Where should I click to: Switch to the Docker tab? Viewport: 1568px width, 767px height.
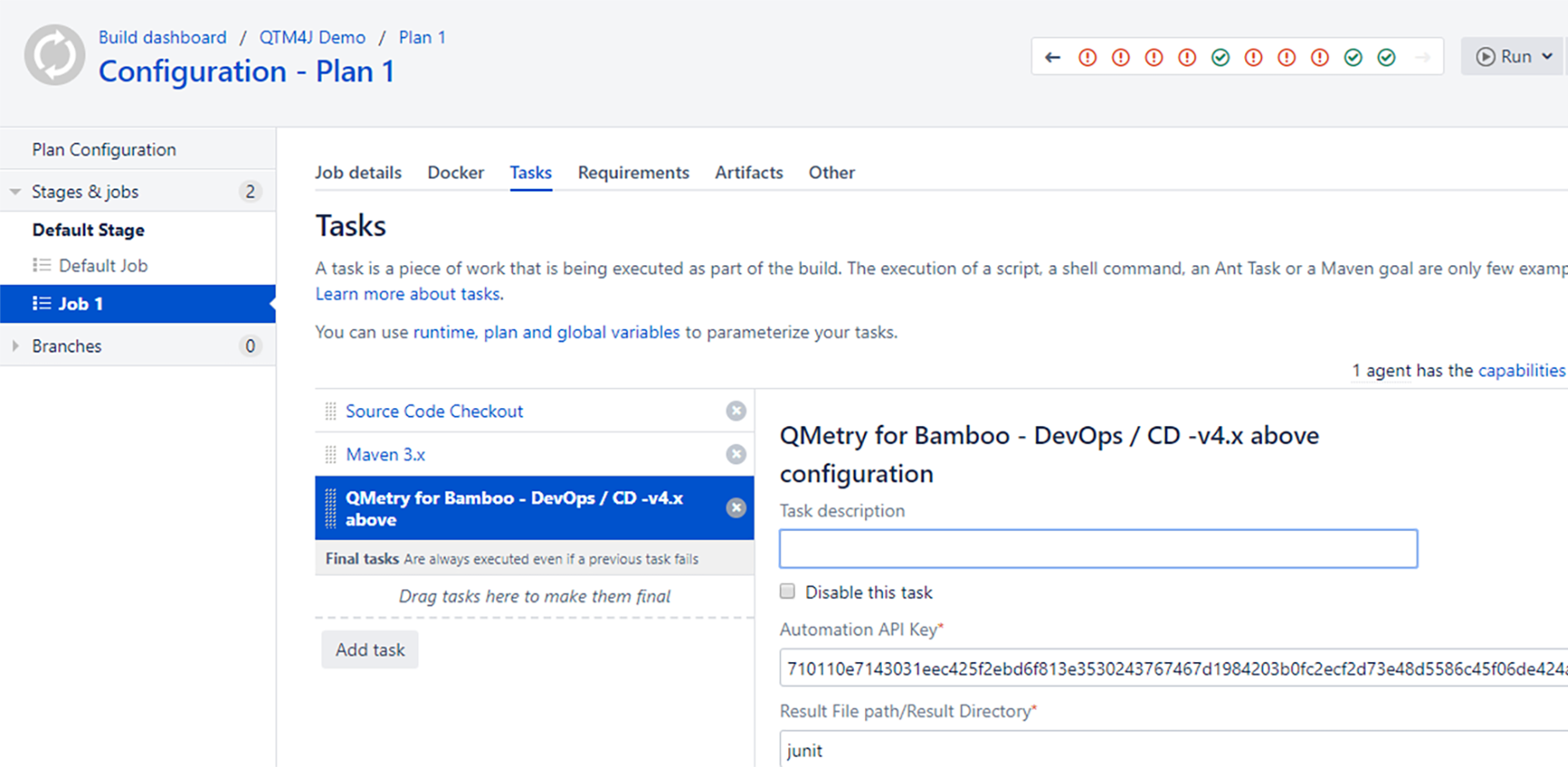[456, 172]
